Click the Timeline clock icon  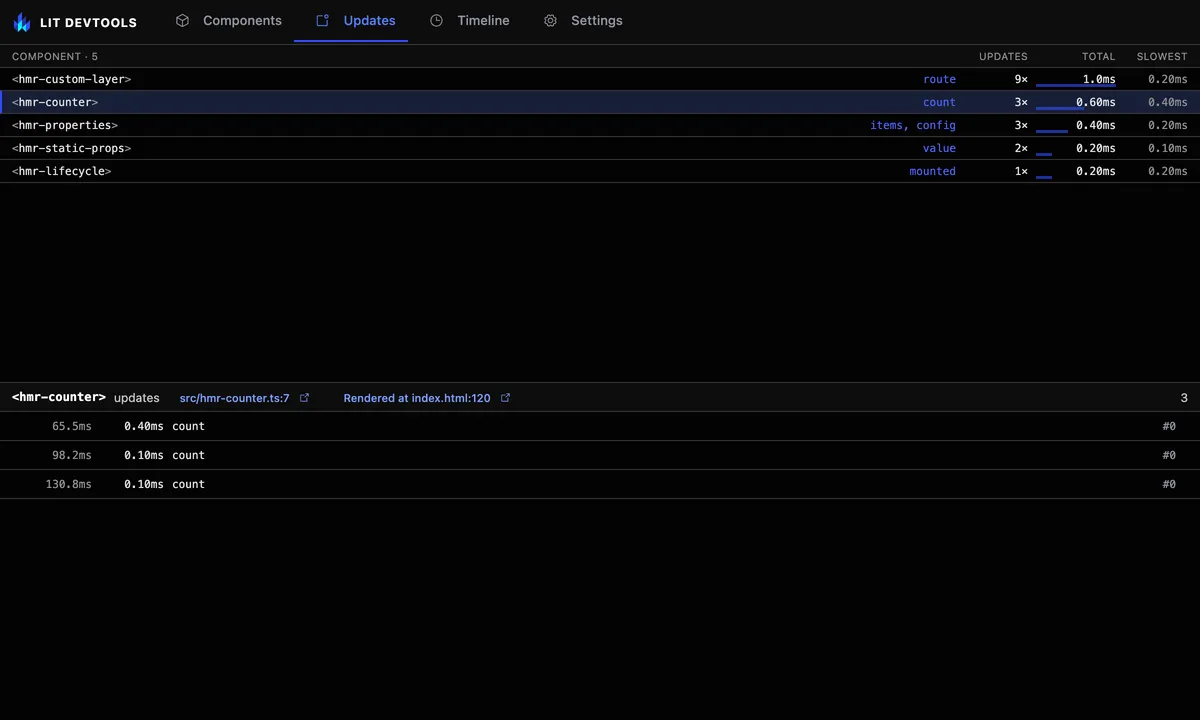point(436,20)
